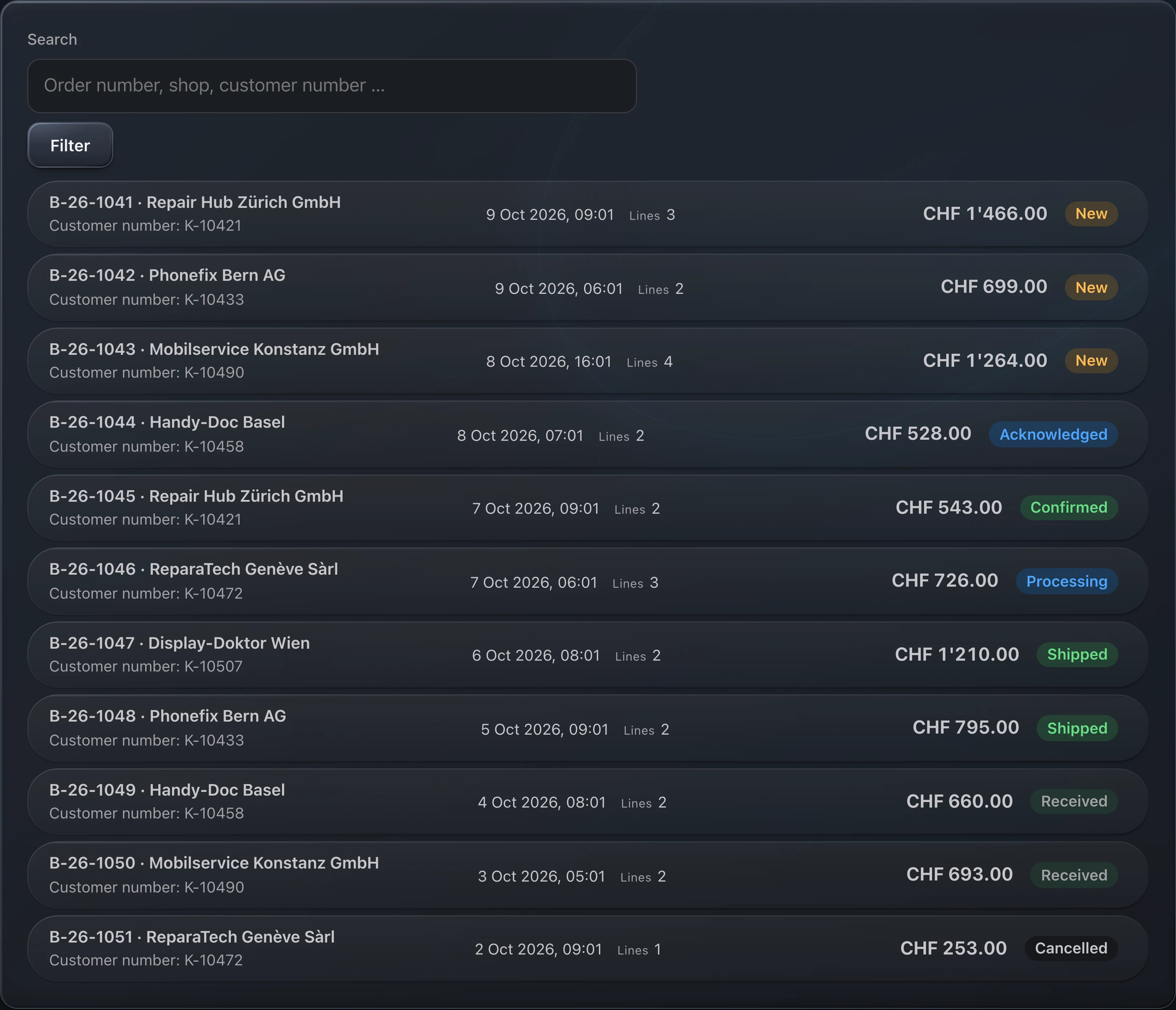Screen dimensions: 1176x1010
Task: Open order B-26-1043 Mobilservice Konstanz GmbH
Action: pyautogui.click(x=587, y=360)
